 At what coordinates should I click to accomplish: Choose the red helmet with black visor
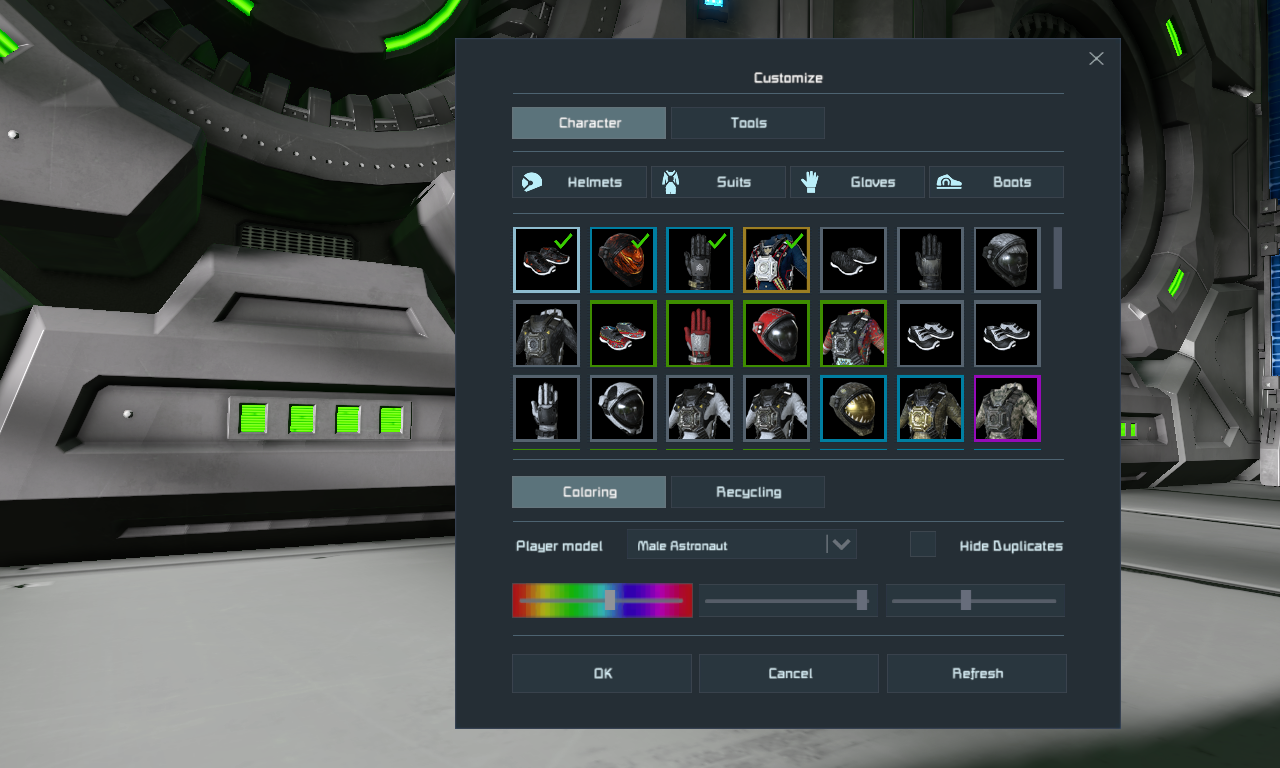[x=777, y=334]
